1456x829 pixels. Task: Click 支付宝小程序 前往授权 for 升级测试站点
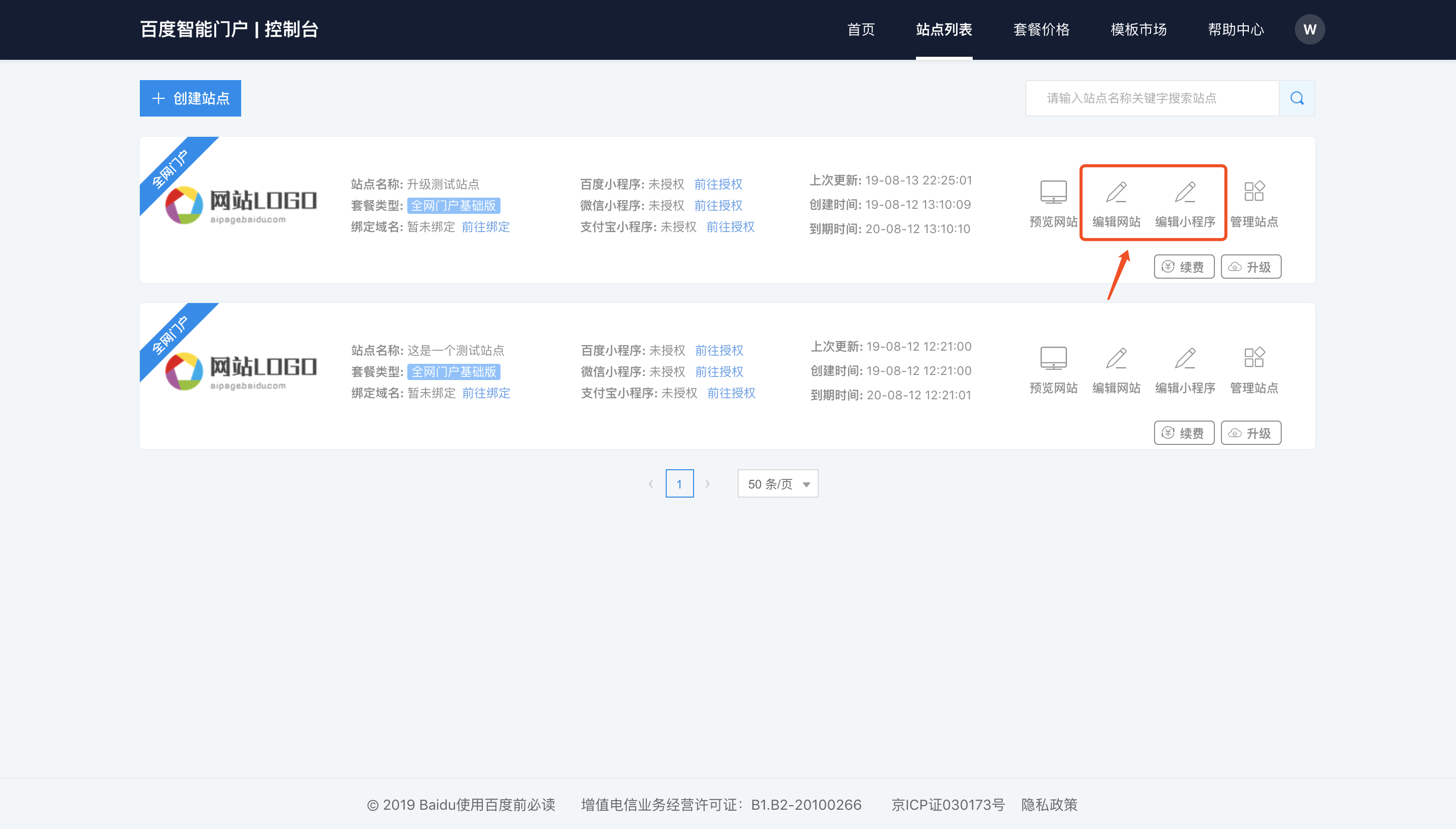(730, 227)
